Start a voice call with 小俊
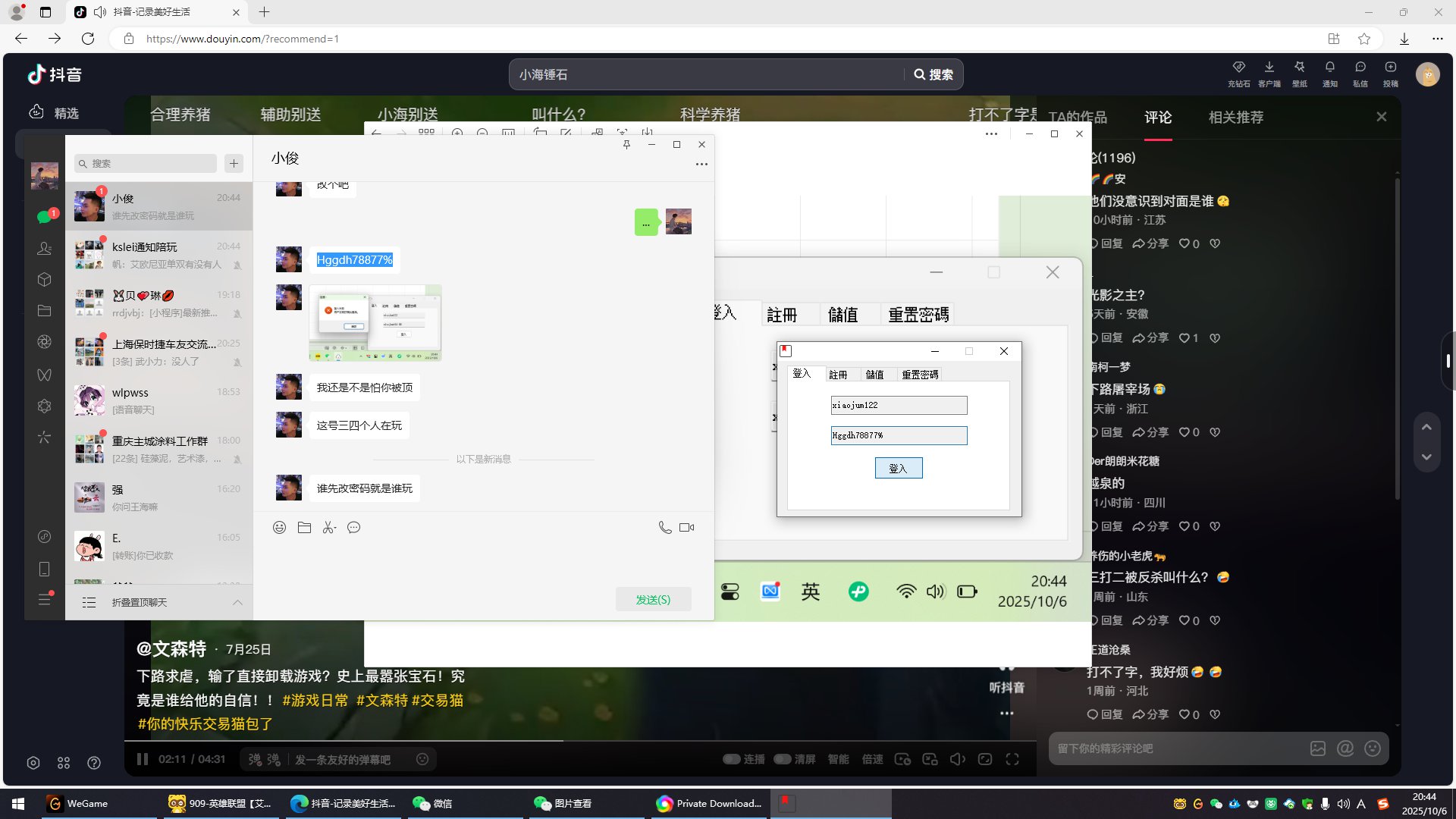The image size is (1456, 819). [665, 528]
